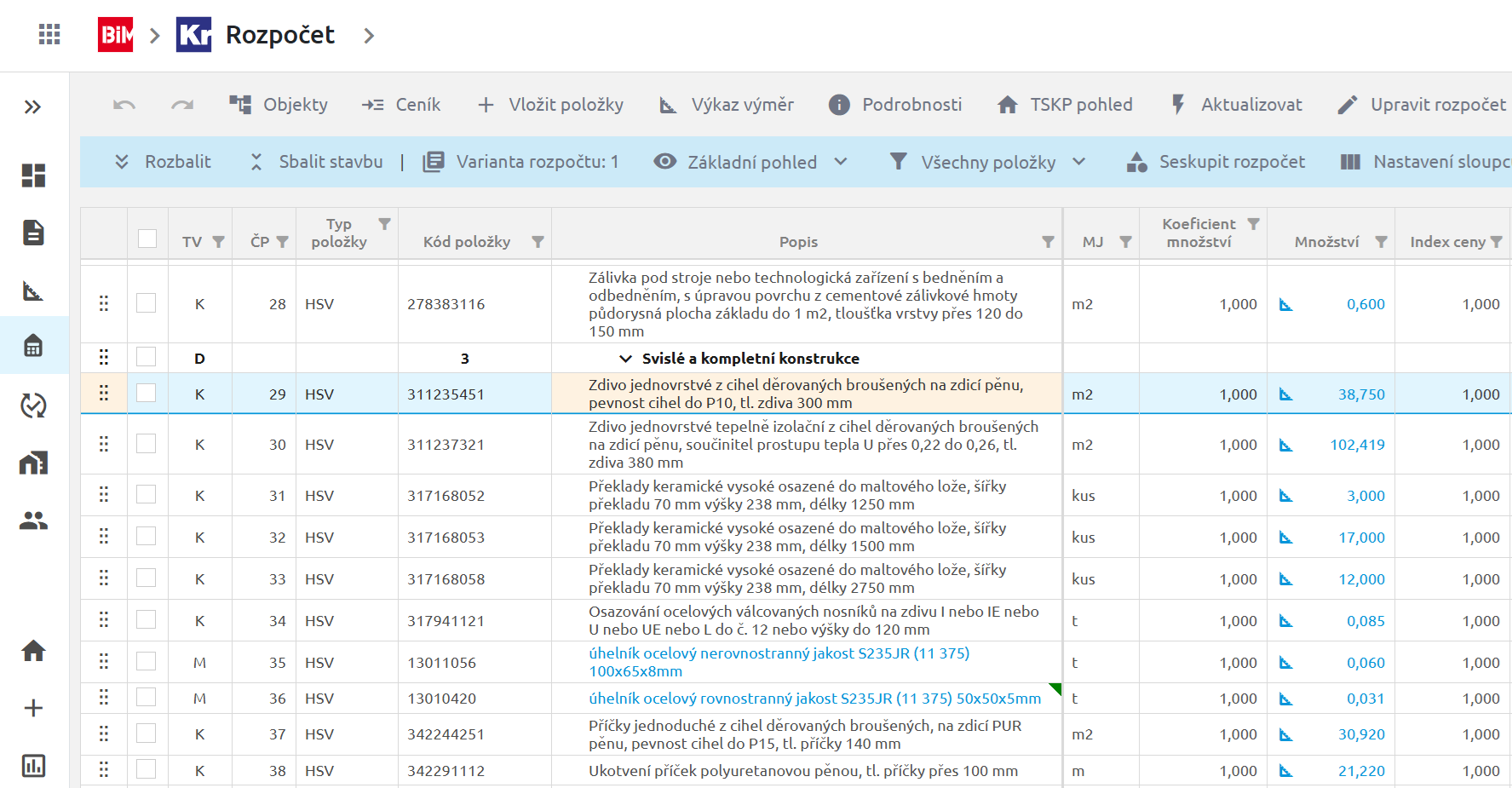Screen dimensions: 1512x788
Task: Open the Všechny položky filter dropdown
Action: point(987,162)
